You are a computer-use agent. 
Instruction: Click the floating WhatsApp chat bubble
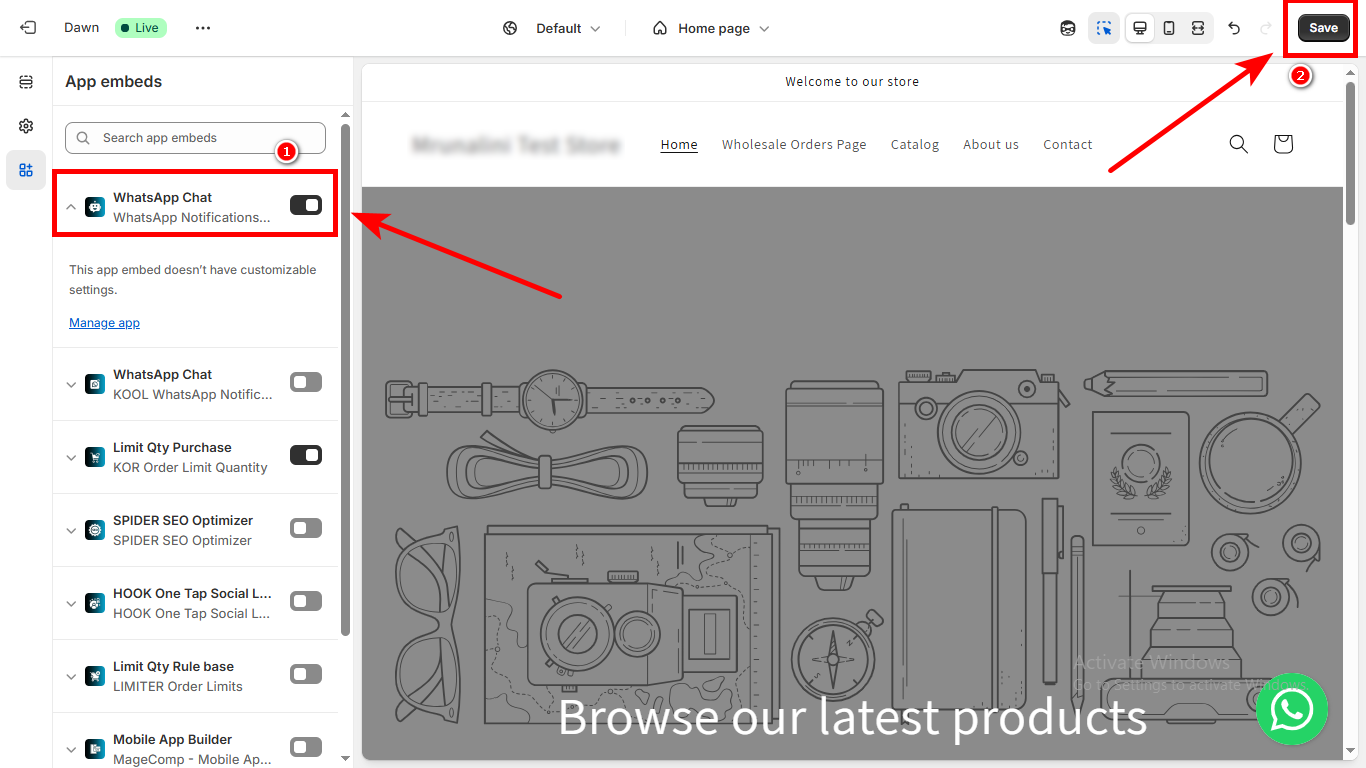click(x=1291, y=709)
